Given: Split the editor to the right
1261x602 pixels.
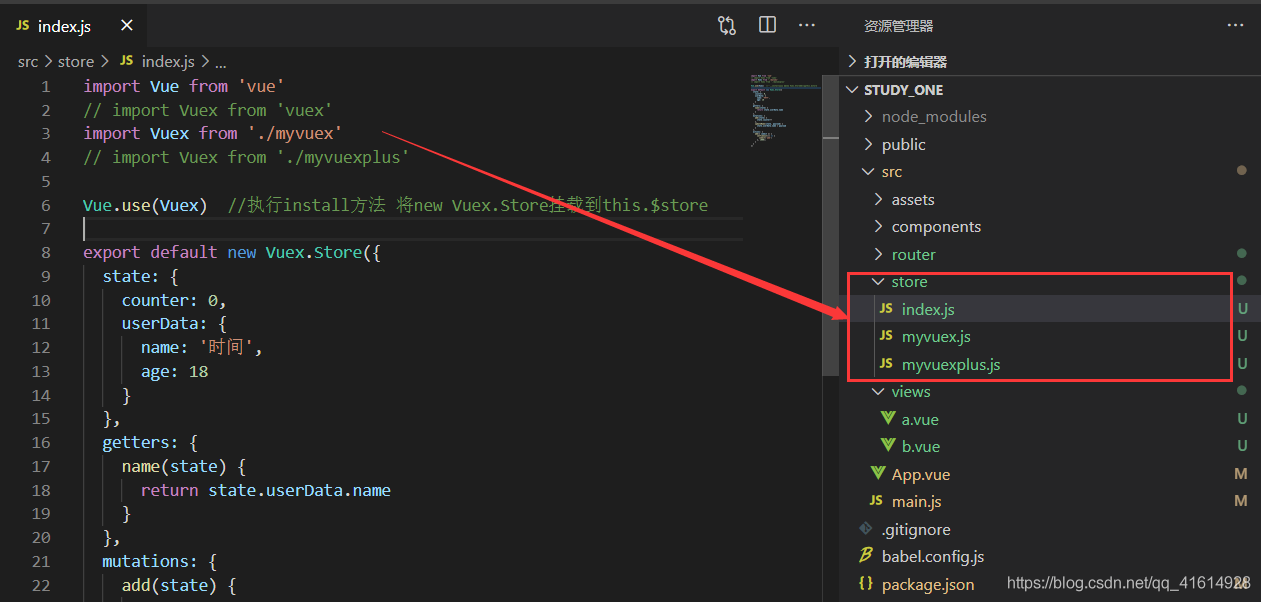Looking at the screenshot, I should [x=767, y=26].
